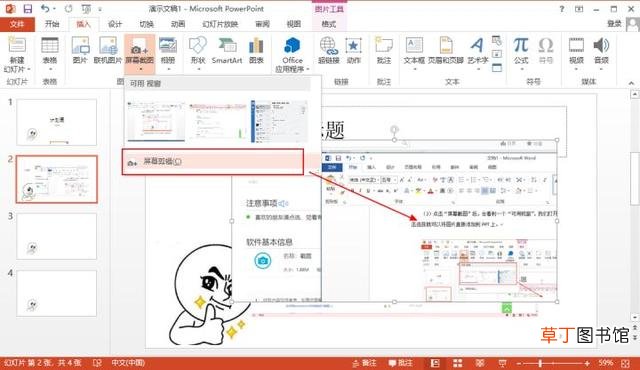This screenshot has width=640, height=370.
Task: Open Header and Footer icon
Action: coord(446,45)
